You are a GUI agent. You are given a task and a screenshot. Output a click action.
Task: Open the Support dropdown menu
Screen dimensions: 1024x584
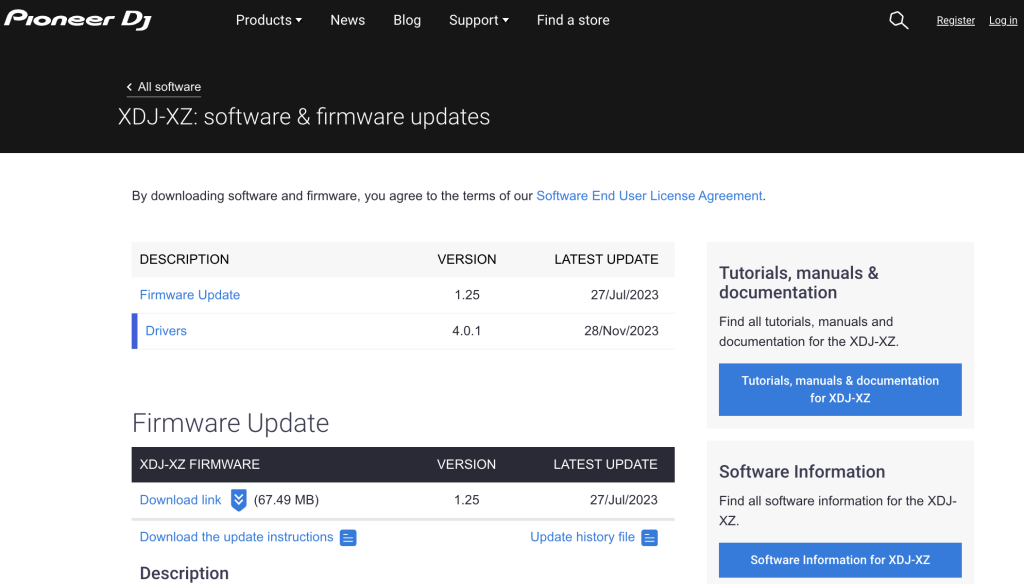[478, 20]
